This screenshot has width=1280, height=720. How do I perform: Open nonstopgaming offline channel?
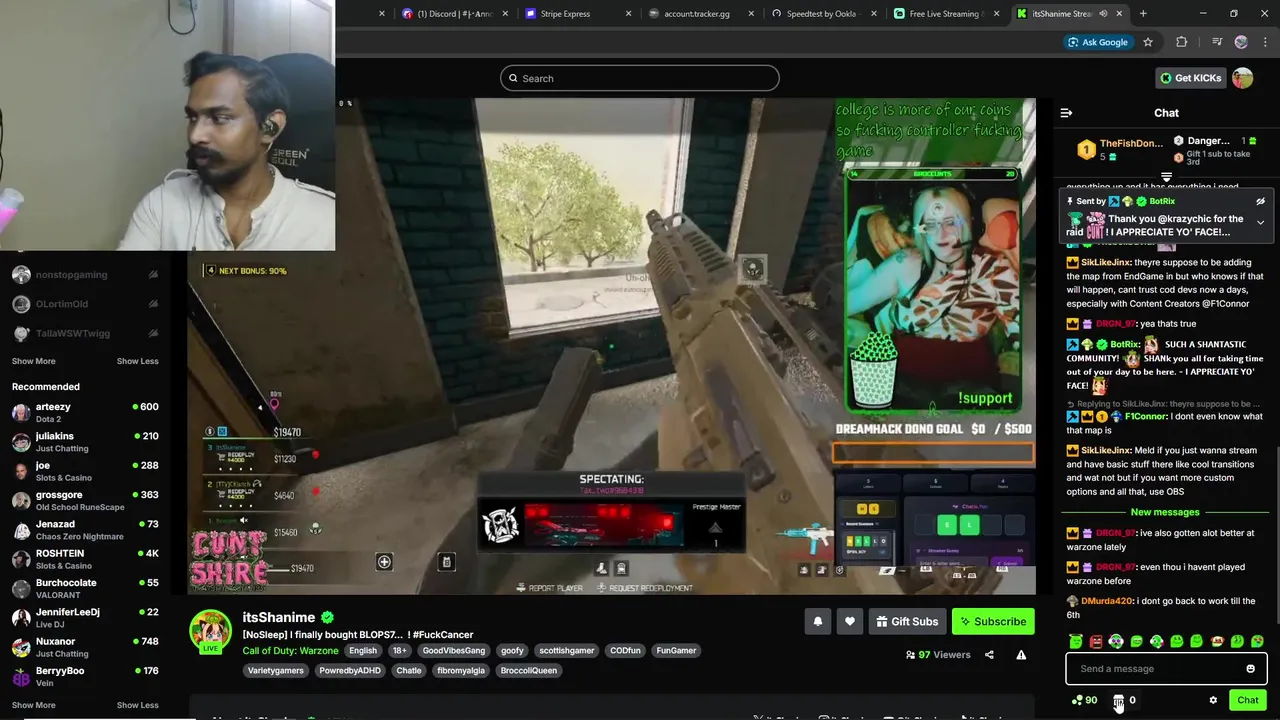click(x=85, y=275)
